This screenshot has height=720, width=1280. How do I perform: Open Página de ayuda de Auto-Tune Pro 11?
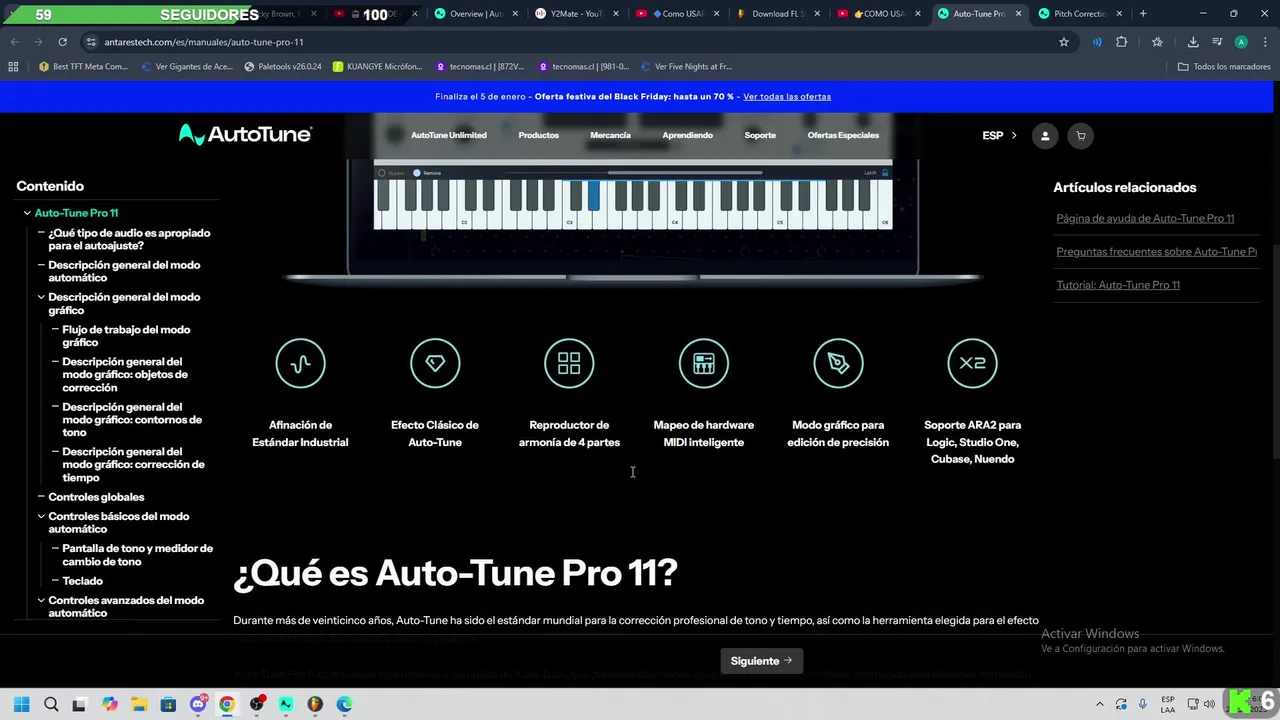tap(1145, 218)
